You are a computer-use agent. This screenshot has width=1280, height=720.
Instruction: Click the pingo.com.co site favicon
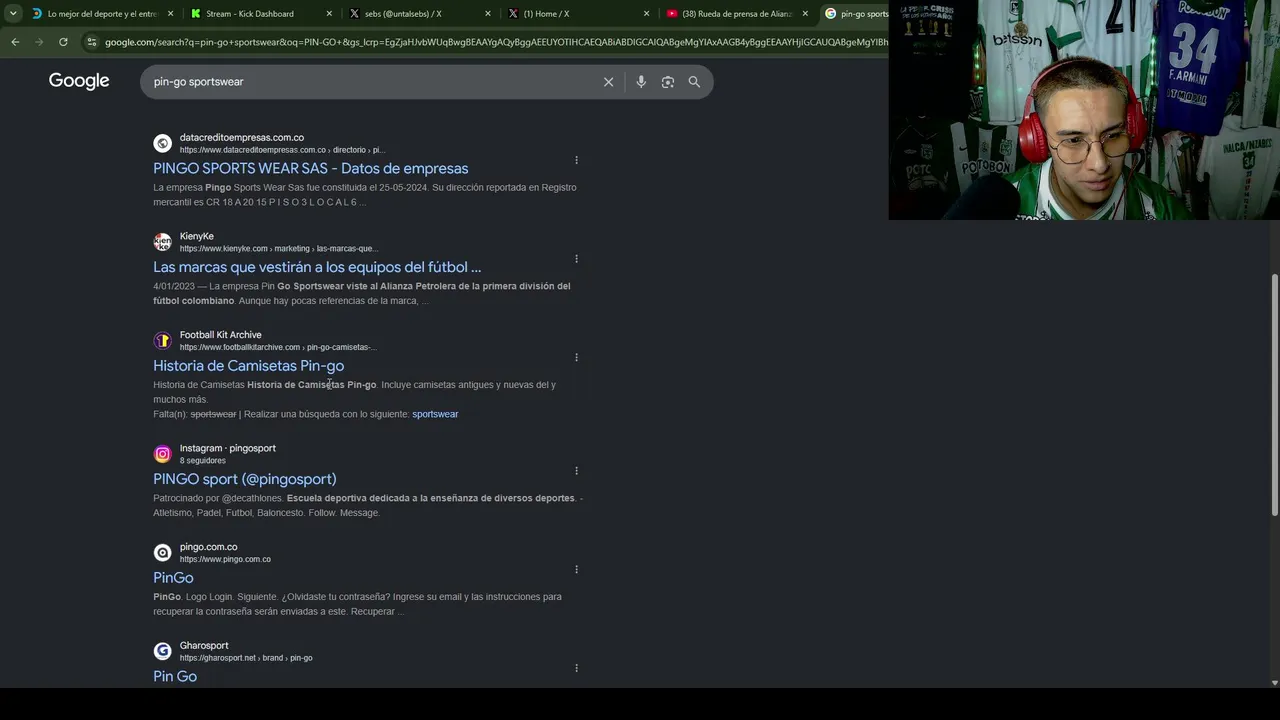coord(162,553)
